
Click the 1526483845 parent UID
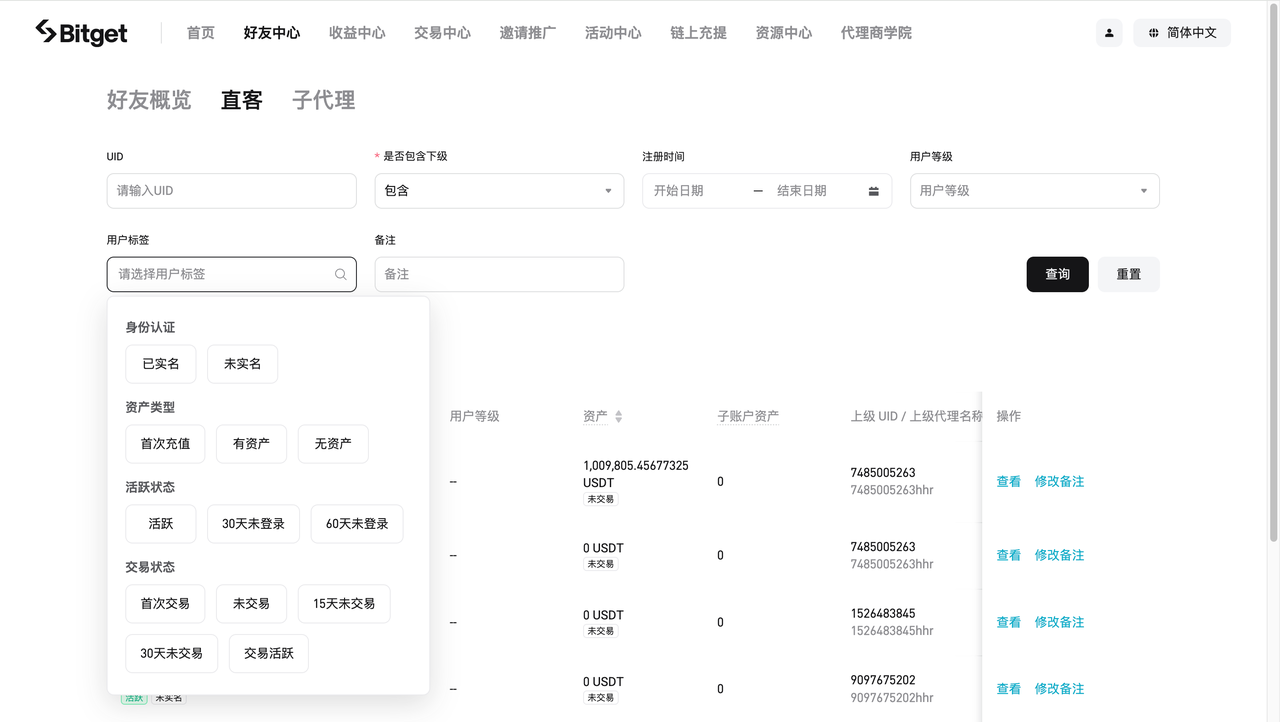(x=883, y=614)
